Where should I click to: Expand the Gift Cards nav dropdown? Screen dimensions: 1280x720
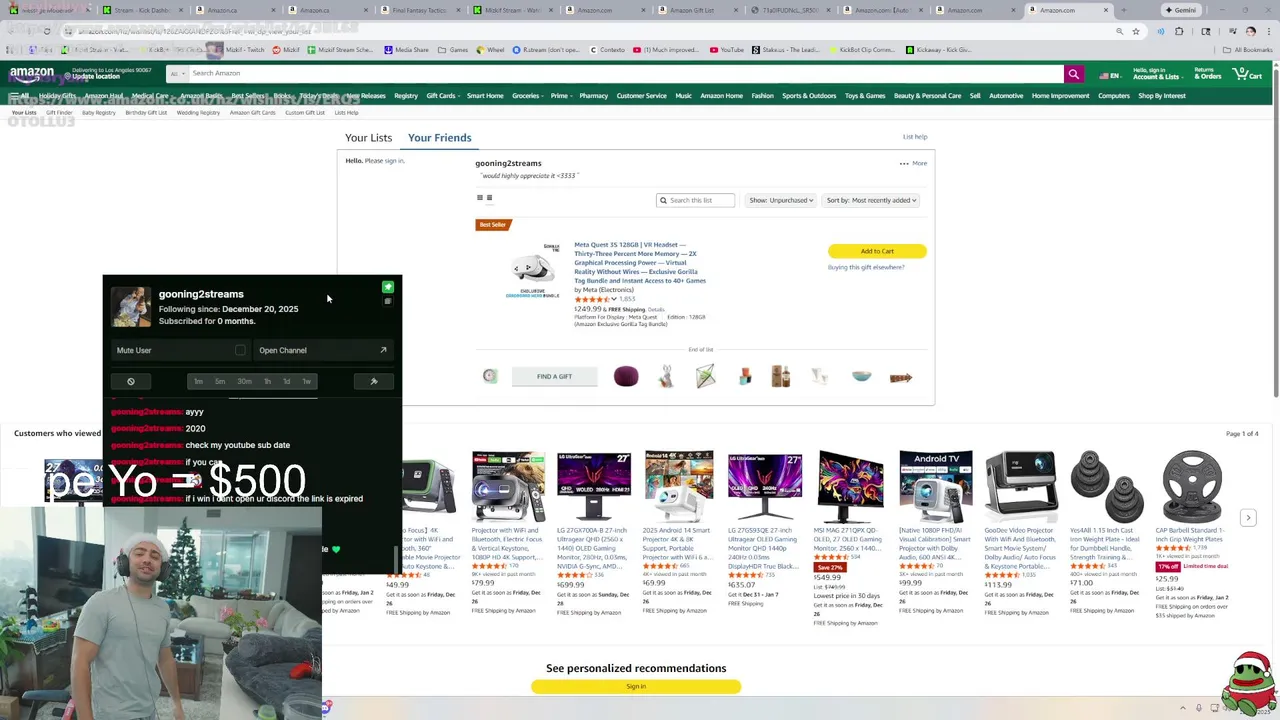442,96
